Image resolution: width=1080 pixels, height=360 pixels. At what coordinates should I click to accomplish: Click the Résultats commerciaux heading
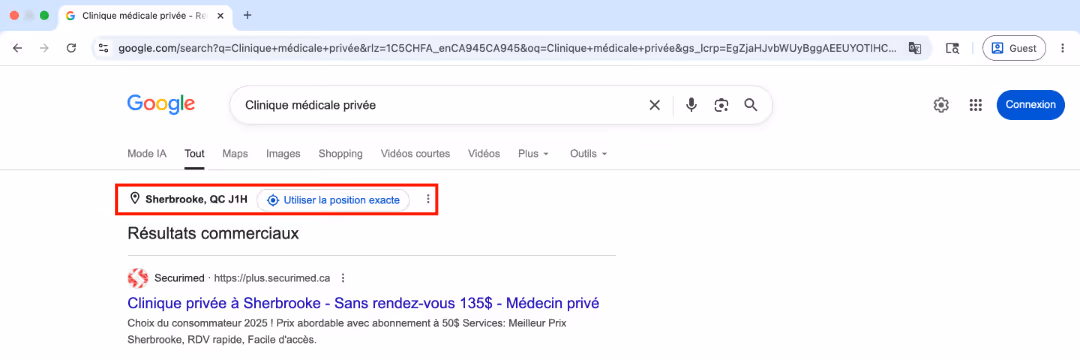[213, 233]
